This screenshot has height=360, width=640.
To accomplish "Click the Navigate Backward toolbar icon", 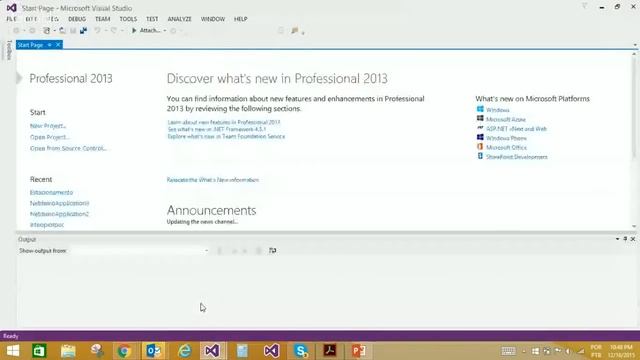I will [16, 31].
